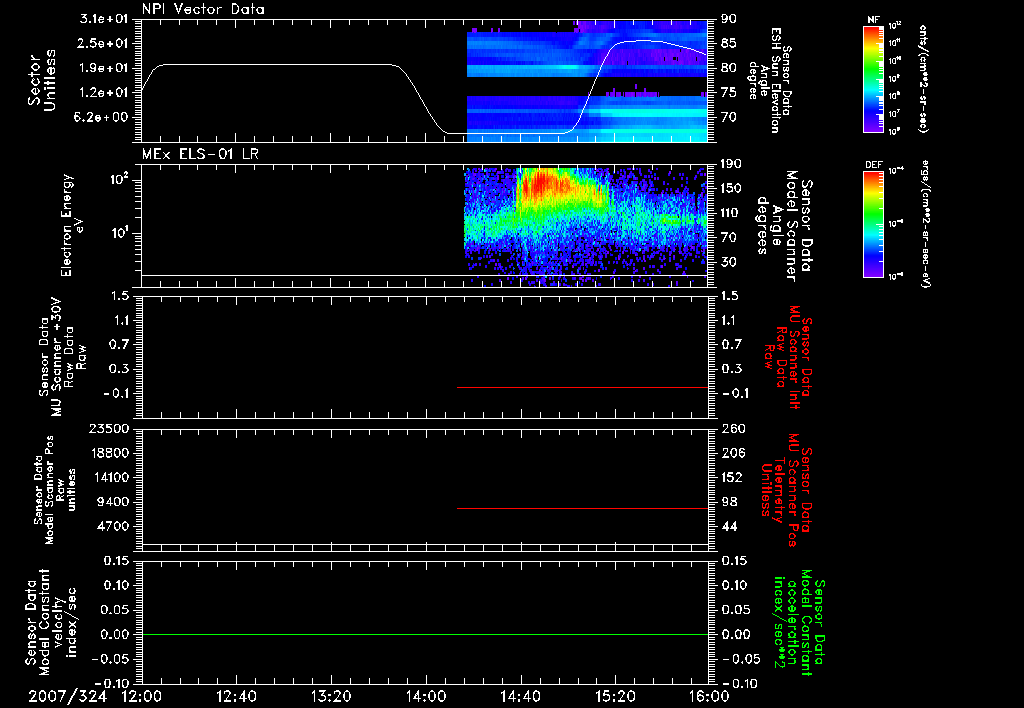
Task: Click the 150 scanner angle tick label
Action: 733,188
